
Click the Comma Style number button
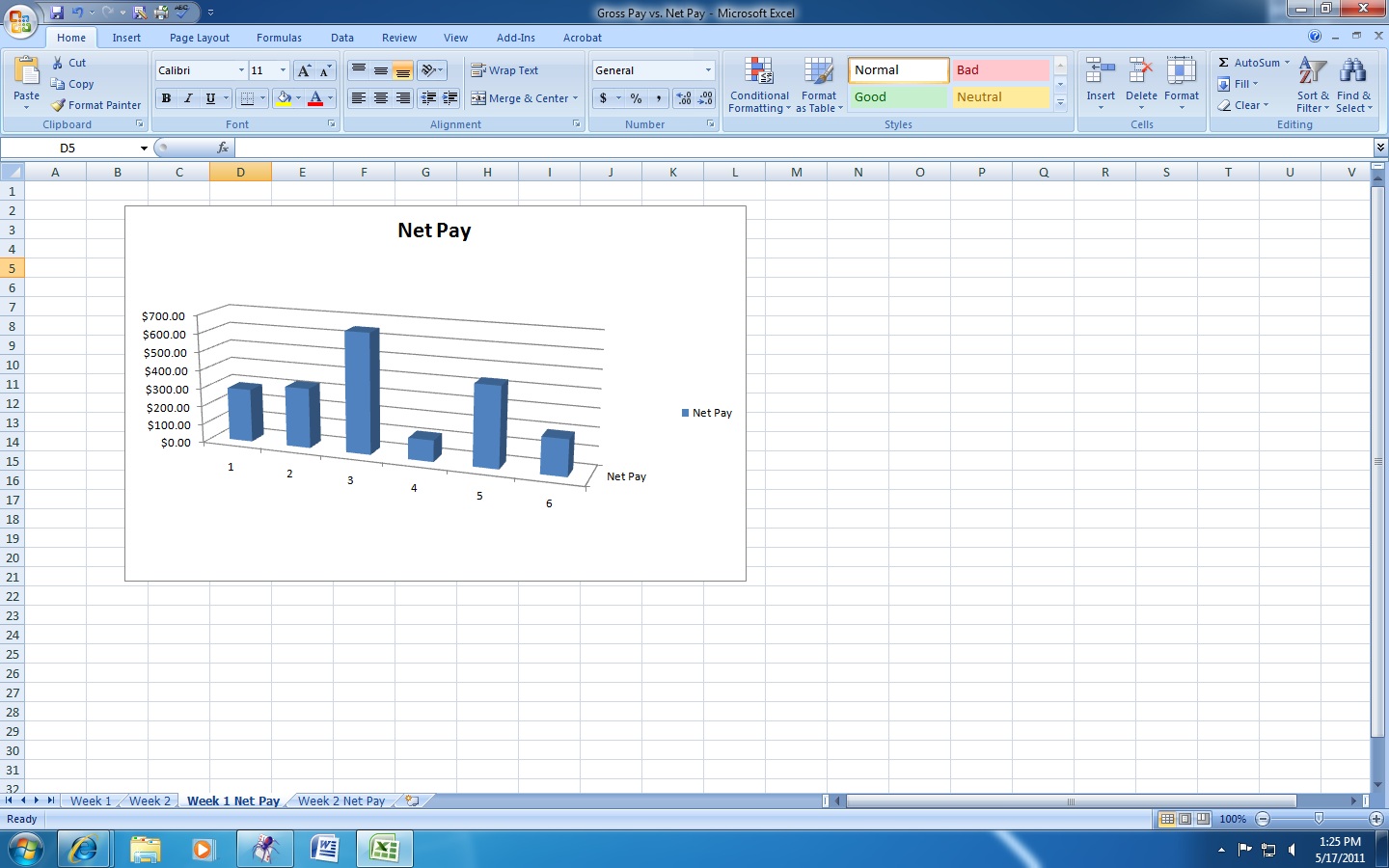[659, 98]
